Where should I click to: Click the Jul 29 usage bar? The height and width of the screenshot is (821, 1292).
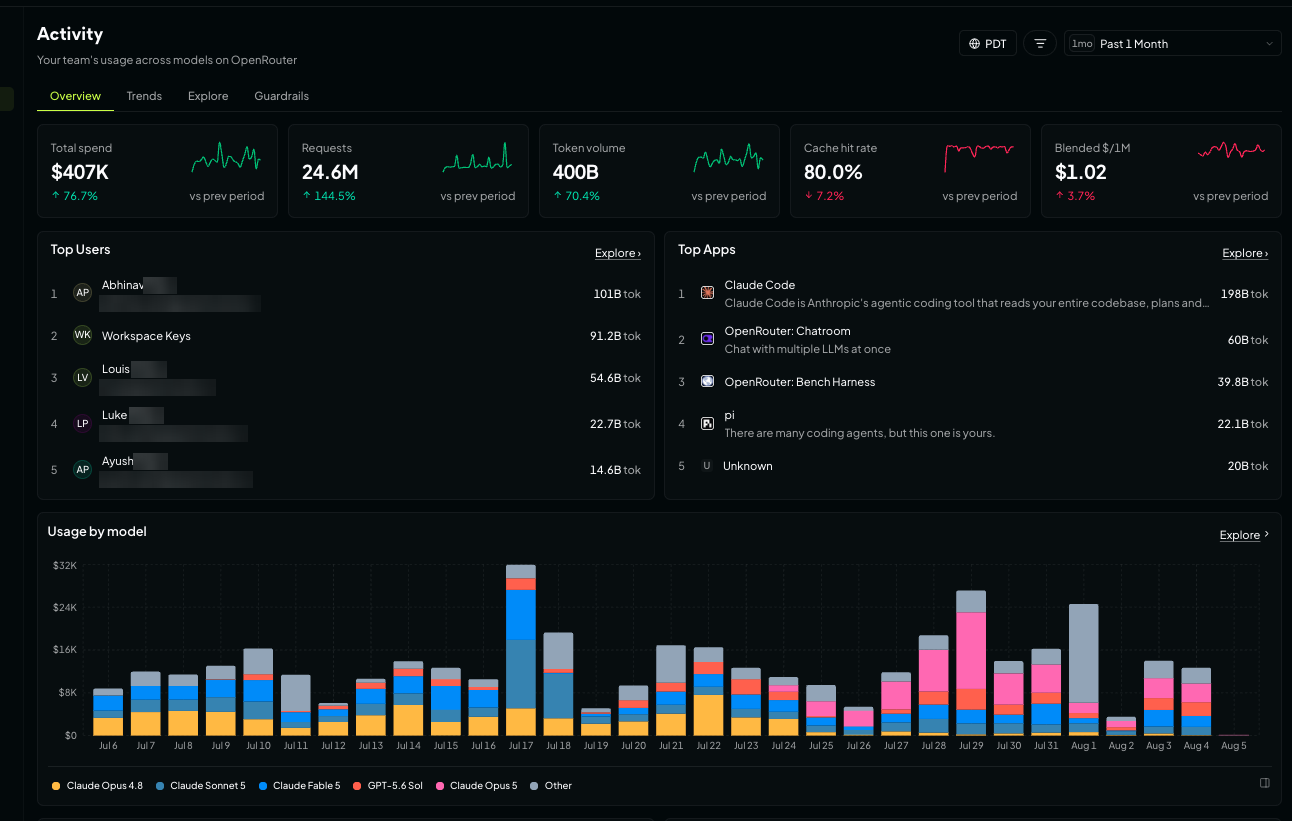(971, 663)
